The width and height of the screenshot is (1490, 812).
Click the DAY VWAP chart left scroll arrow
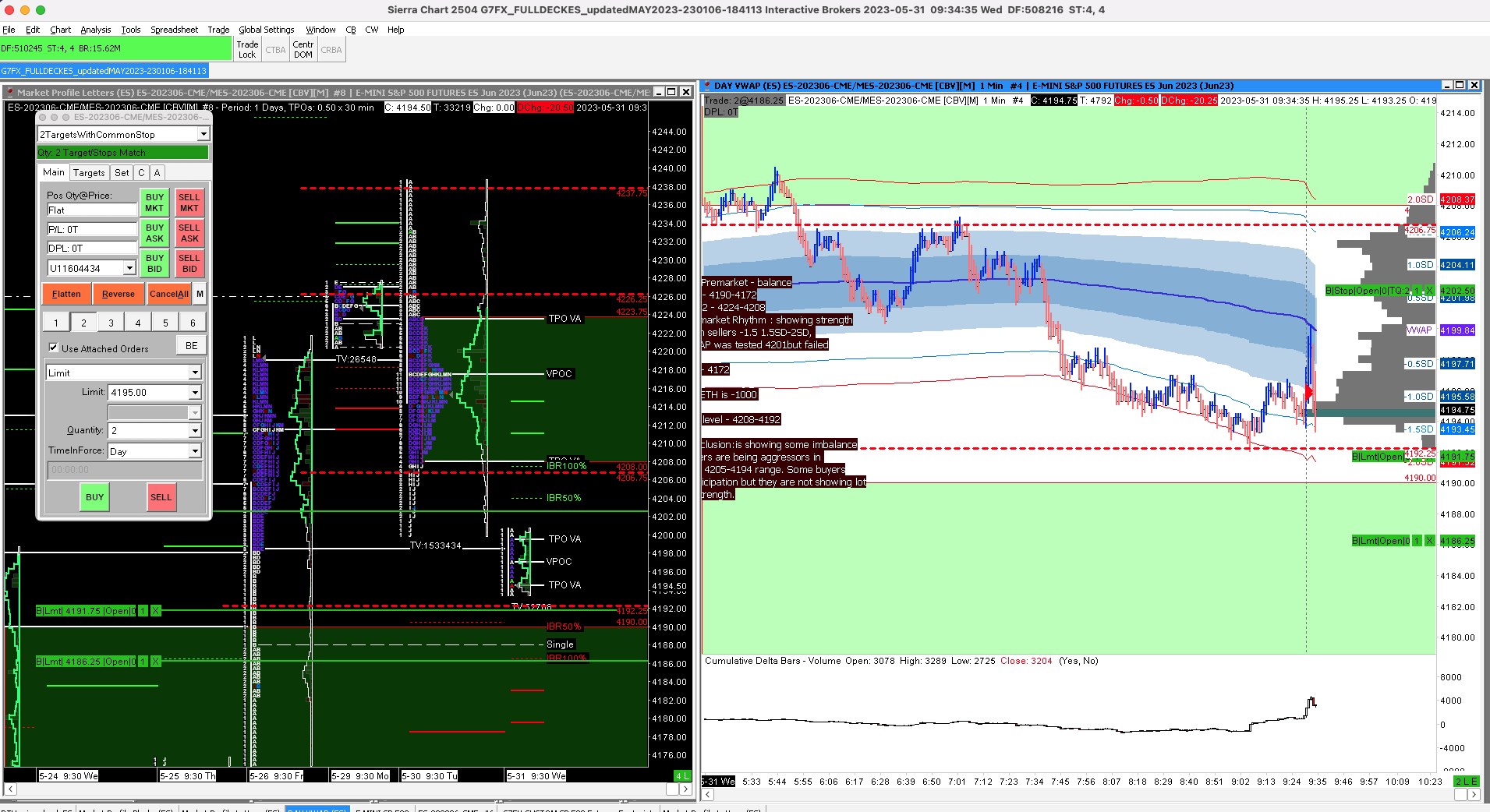click(708, 794)
